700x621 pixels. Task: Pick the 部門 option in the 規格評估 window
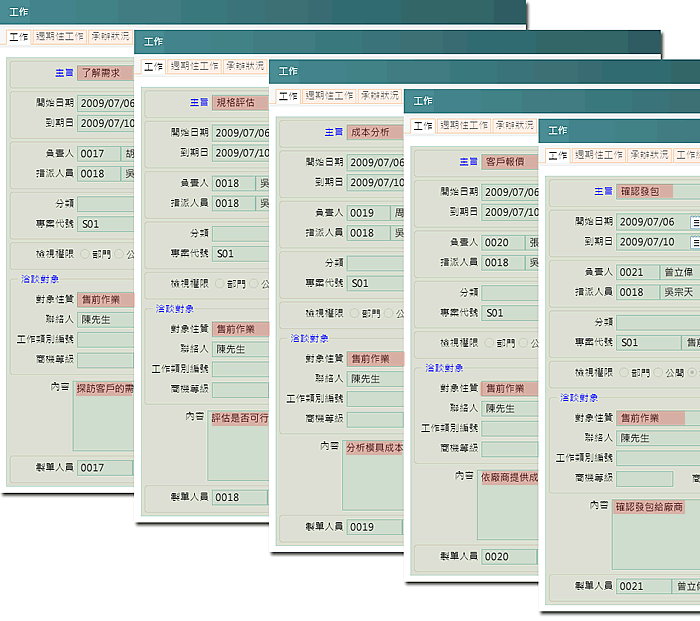[x=220, y=283]
